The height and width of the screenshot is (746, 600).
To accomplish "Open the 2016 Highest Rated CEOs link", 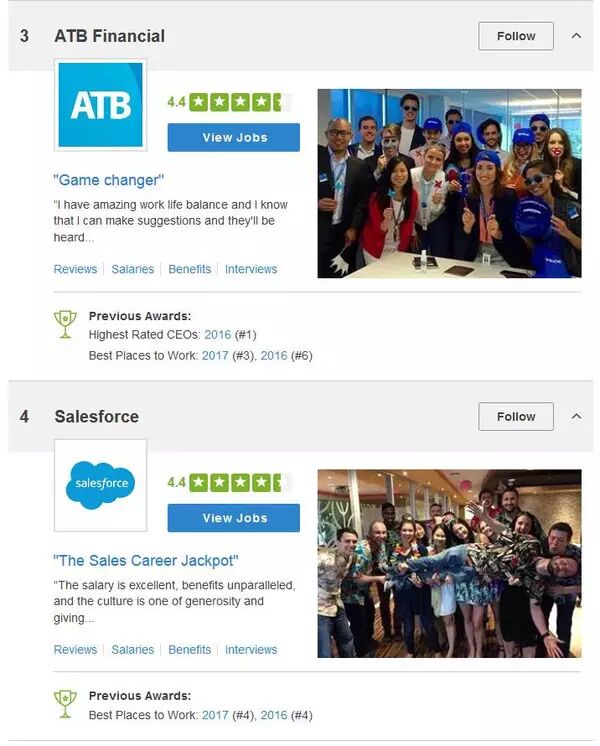I will (217, 335).
